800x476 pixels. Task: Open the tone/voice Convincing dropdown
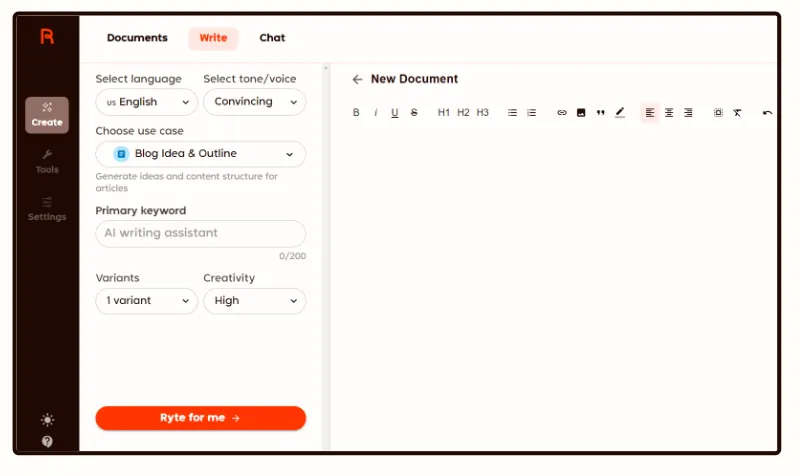[x=255, y=102]
